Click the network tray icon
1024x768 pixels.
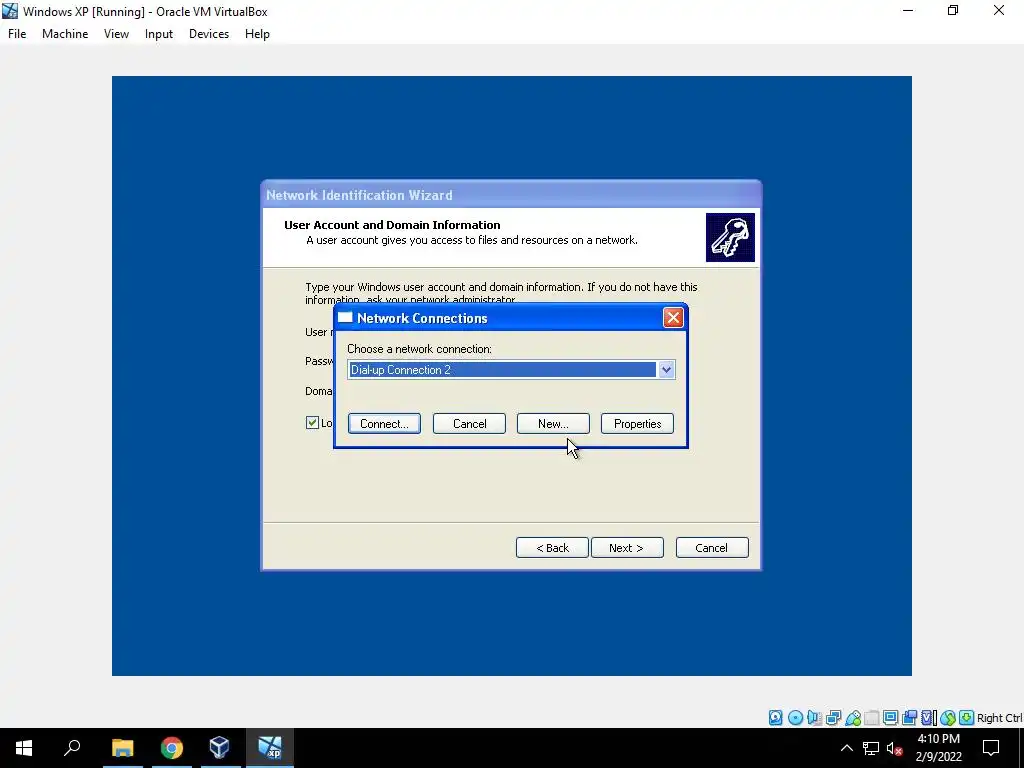point(871,748)
